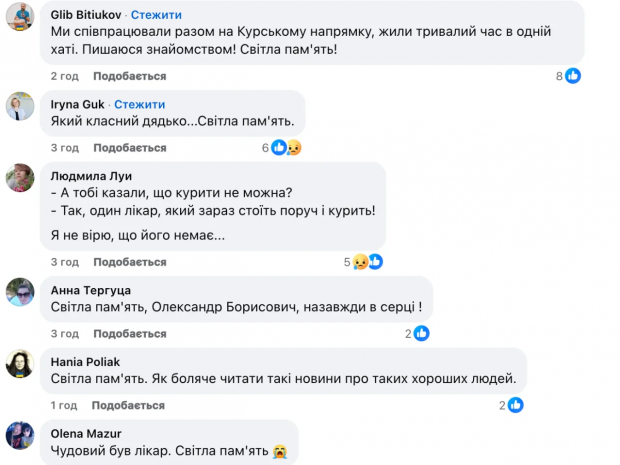The width and height of the screenshot is (620, 465).
Task: Click Подобається under Анна Тергуца's comment
Action: tap(129, 333)
